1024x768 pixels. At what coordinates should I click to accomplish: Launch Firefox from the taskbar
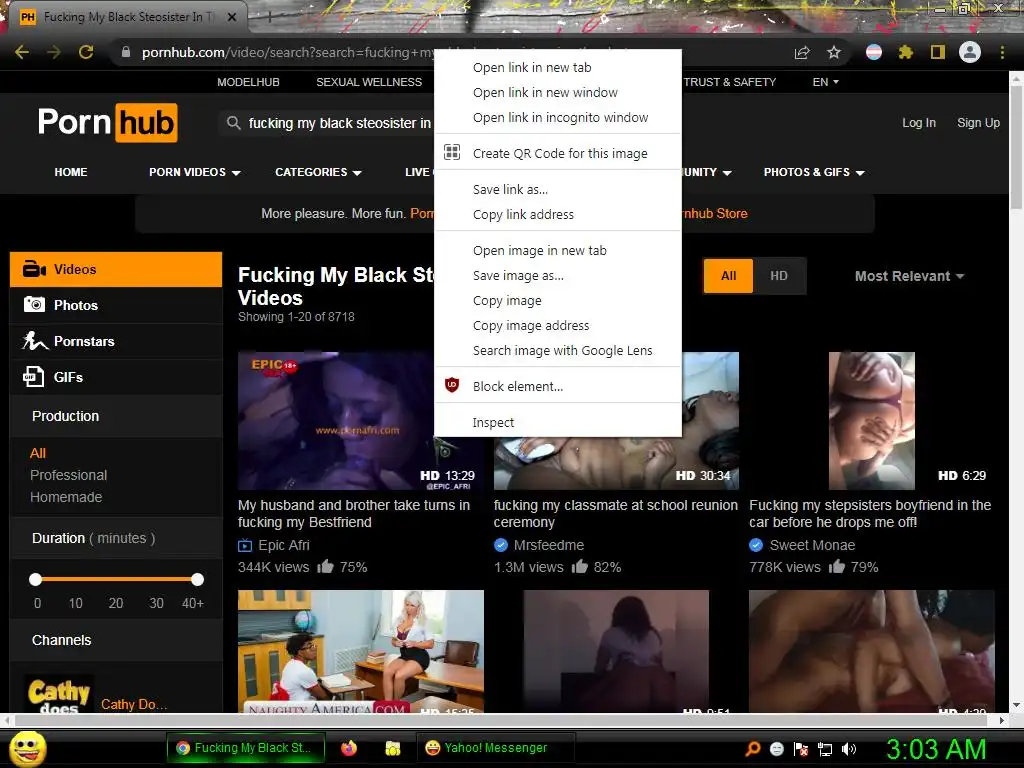click(x=349, y=748)
